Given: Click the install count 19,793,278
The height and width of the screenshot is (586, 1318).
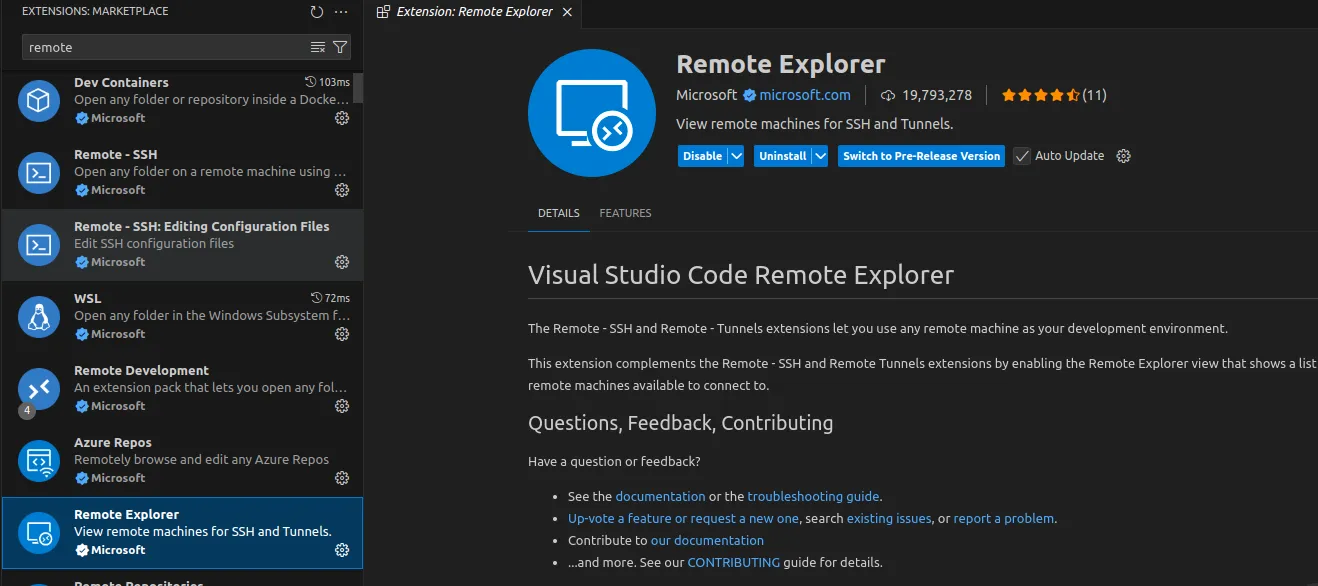Looking at the screenshot, I should coord(926,96).
